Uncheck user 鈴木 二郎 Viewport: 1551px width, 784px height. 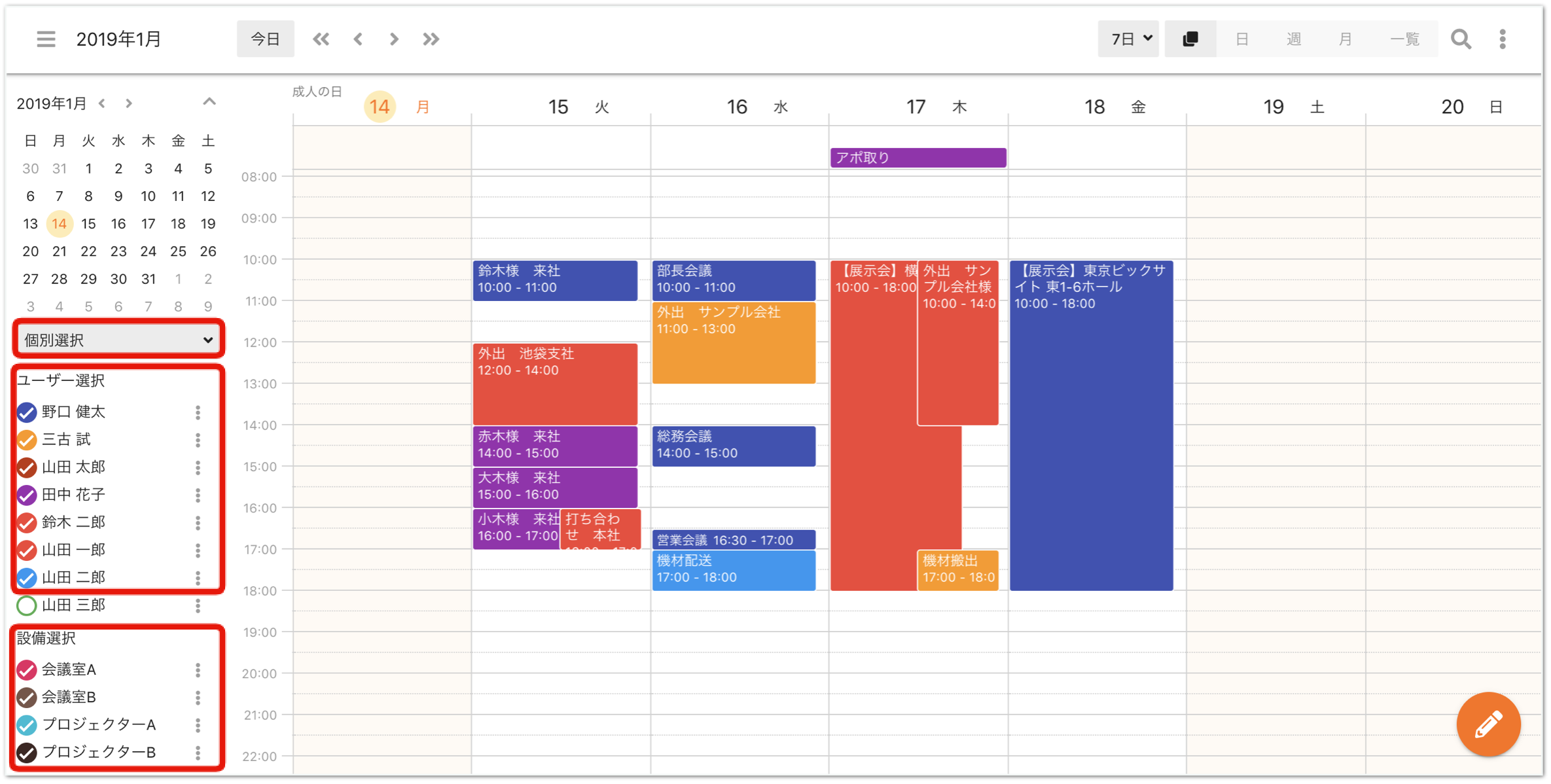[x=27, y=522]
